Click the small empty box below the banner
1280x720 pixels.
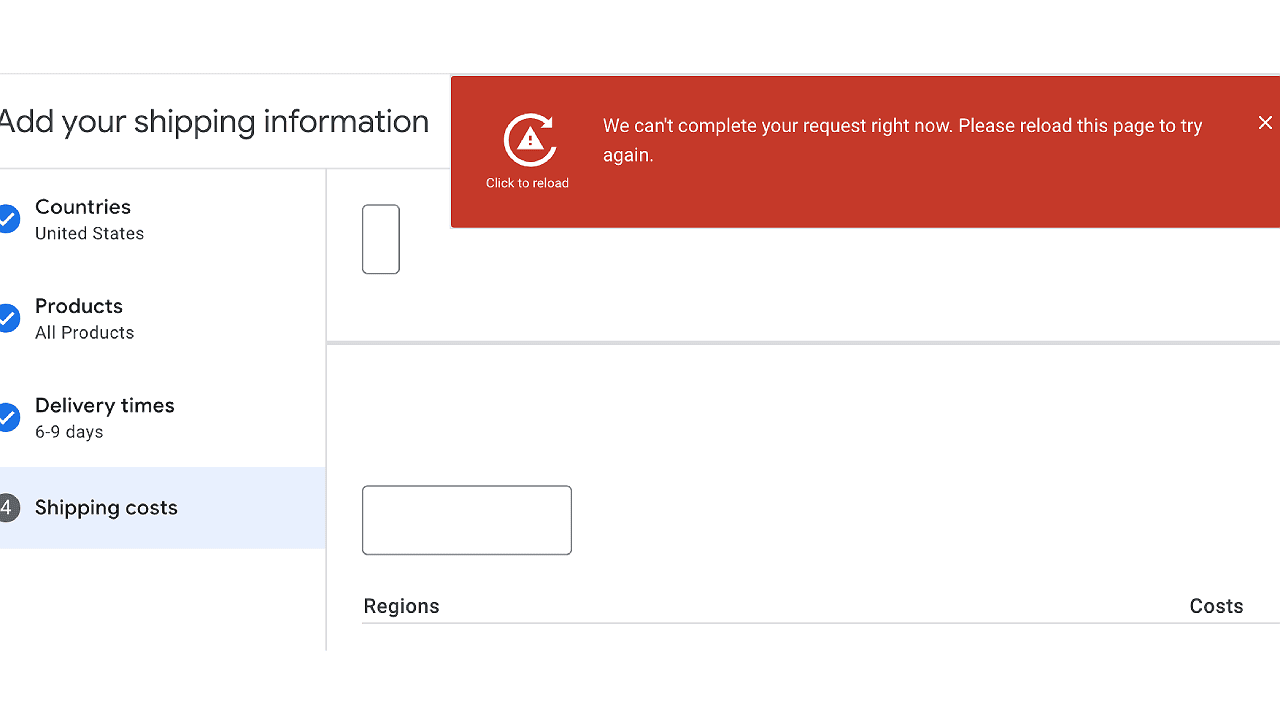pyautogui.click(x=381, y=239)
